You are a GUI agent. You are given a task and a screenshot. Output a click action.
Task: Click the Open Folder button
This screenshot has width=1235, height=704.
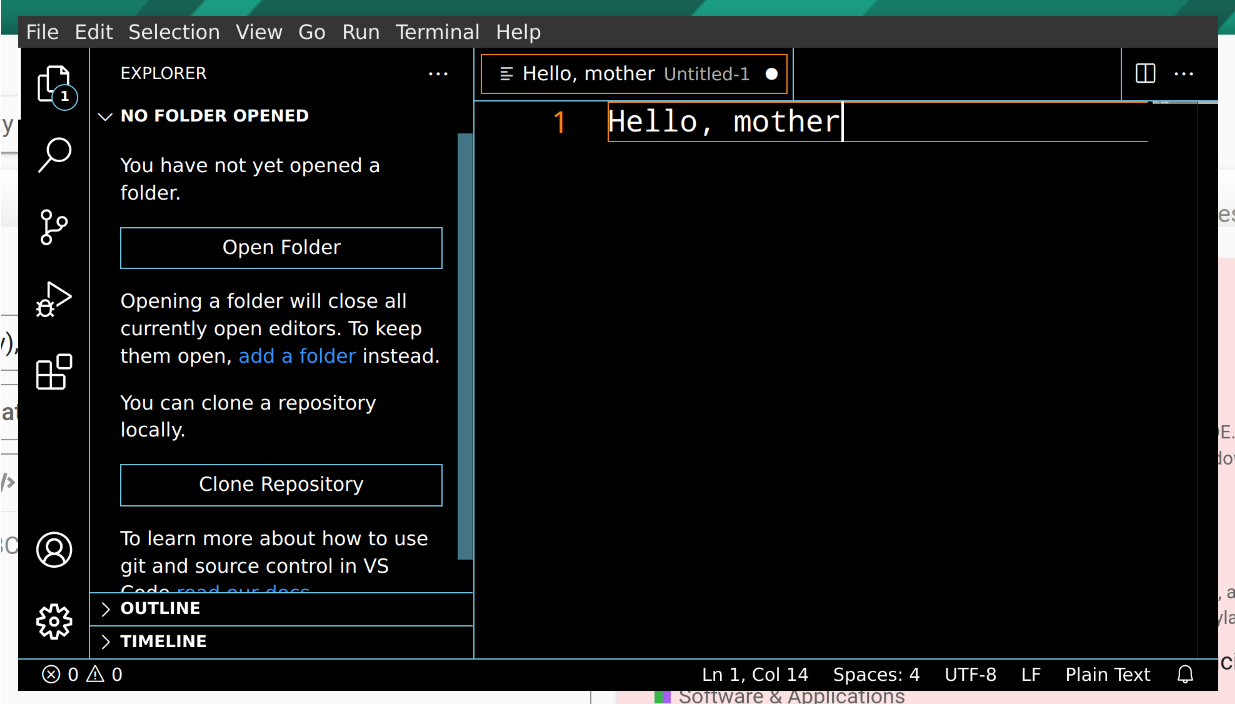click(x=281, y=248)
